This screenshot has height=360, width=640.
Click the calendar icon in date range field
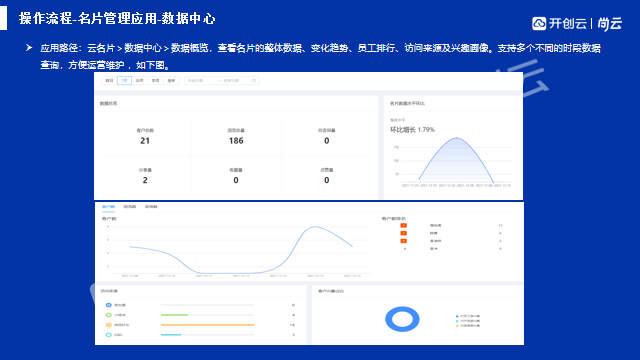pyautogui.click(x=254, y=81)
